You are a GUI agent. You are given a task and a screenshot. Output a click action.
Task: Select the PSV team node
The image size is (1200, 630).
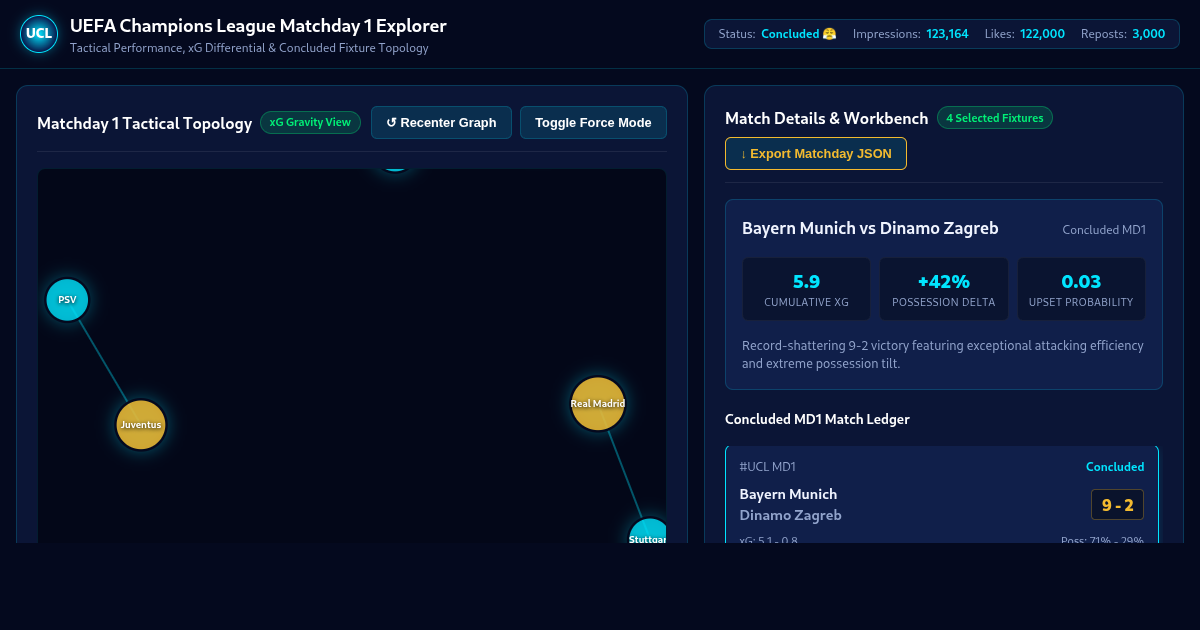pyautogui.click(x=67, y=300)
